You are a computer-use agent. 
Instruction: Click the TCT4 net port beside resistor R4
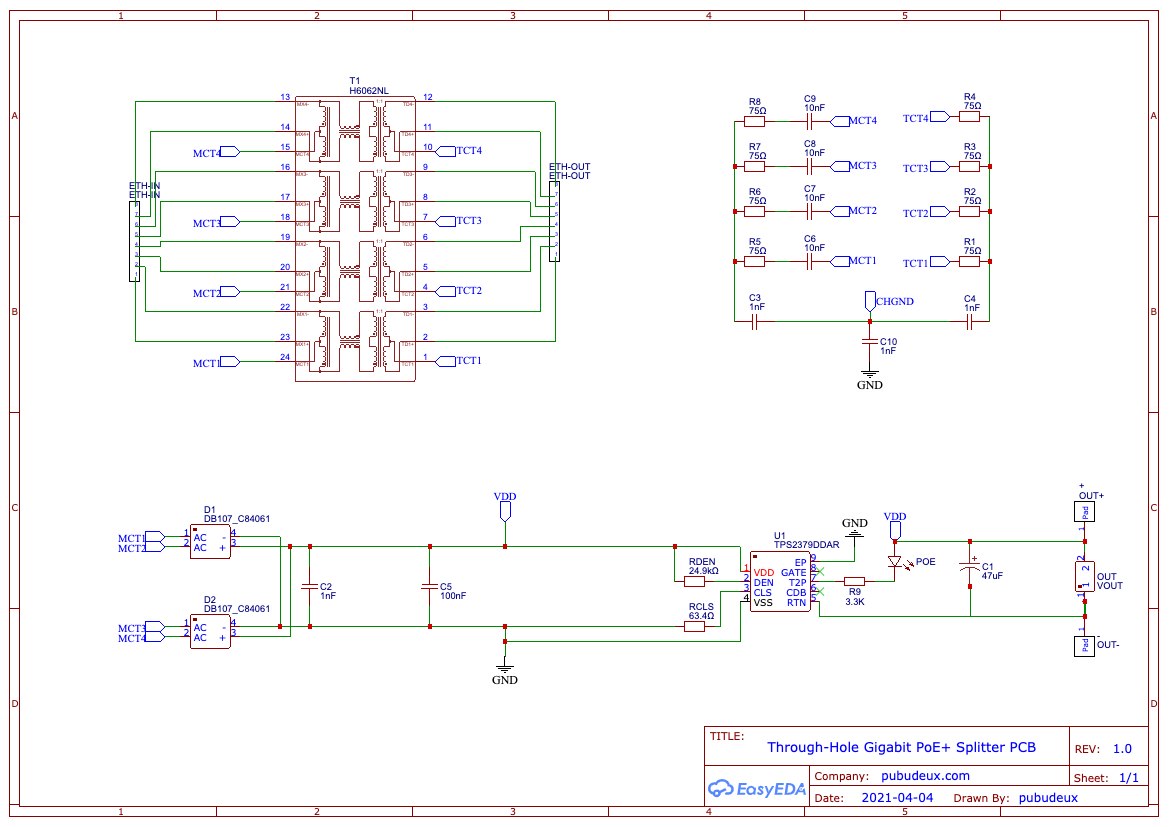point(926,117)
